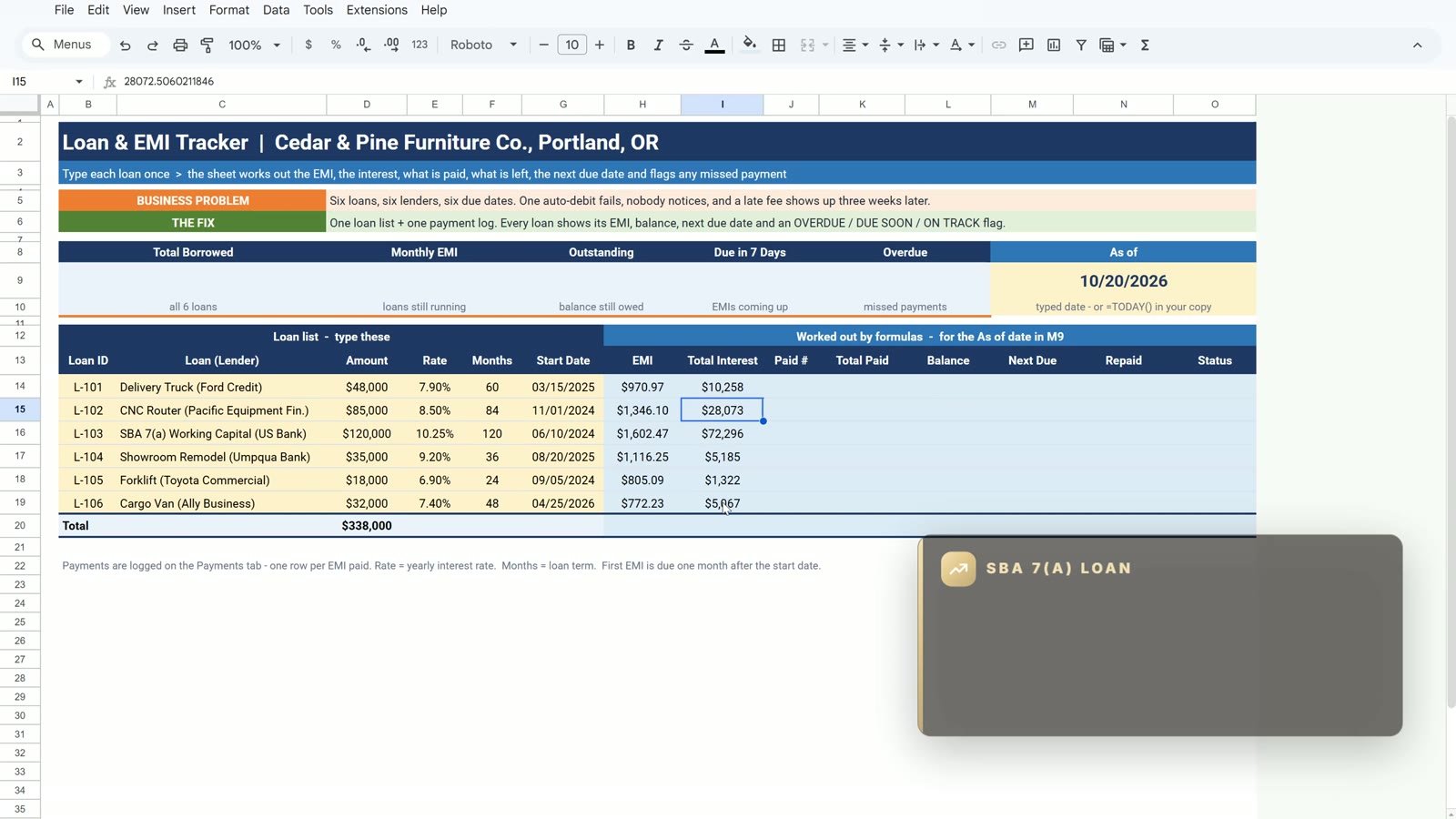Select loan ID L-103 cell
This screenshot has height=819, width=1456.
[88, 434]
